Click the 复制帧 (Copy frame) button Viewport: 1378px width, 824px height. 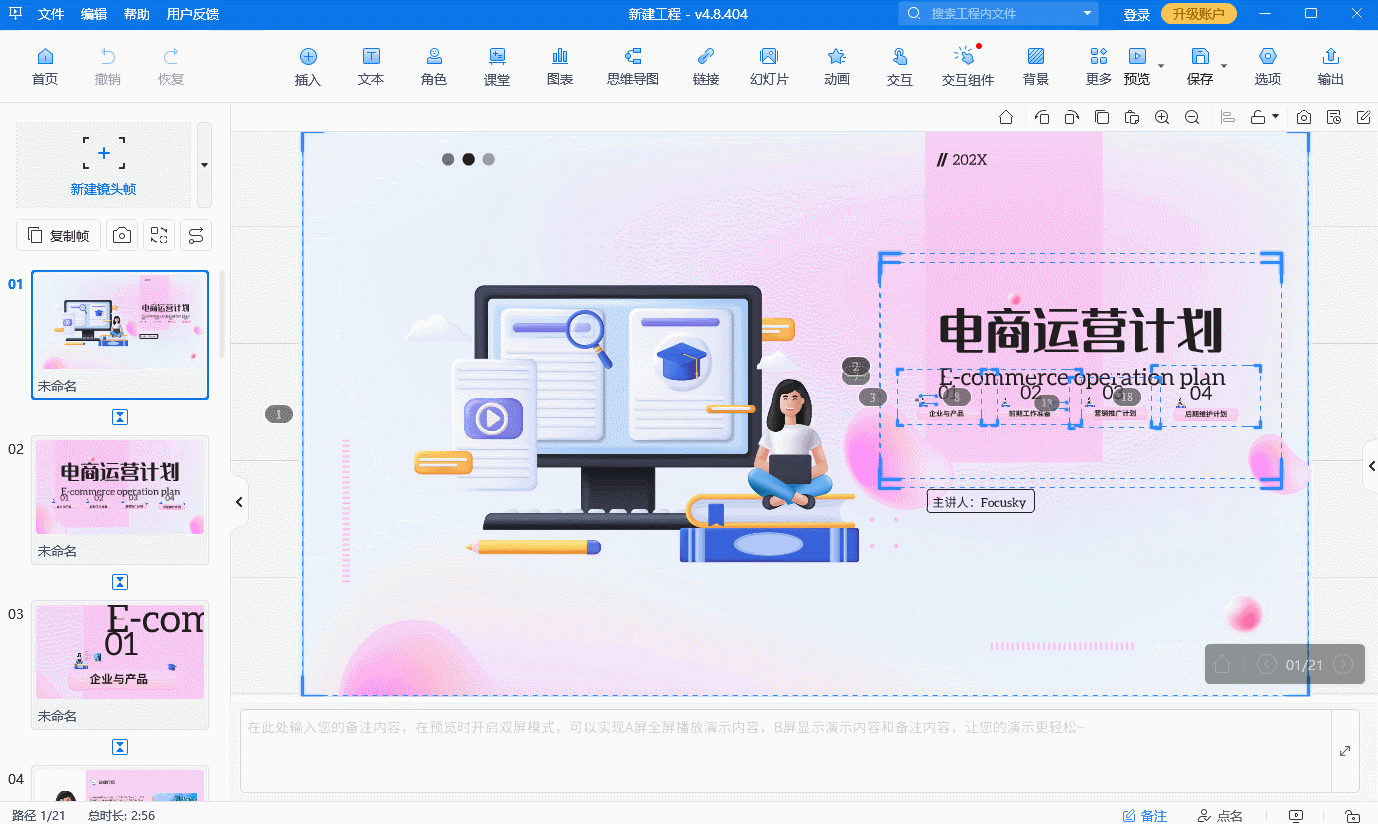(58, 235)
